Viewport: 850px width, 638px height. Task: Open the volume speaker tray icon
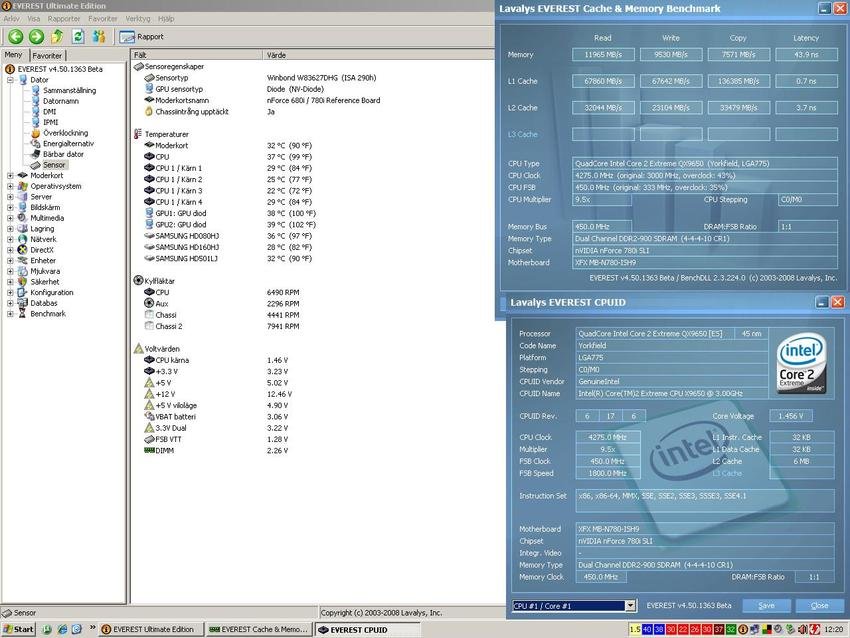(x=802, y=629)
